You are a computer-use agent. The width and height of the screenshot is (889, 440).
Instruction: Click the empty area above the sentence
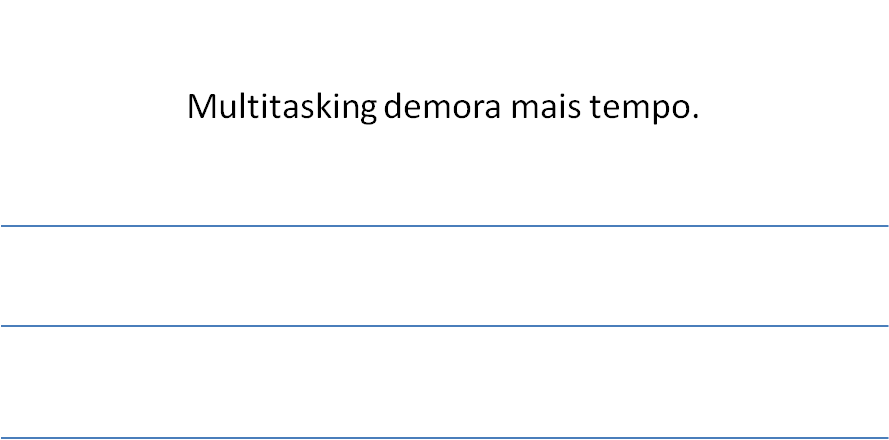(x=444, y=43)
